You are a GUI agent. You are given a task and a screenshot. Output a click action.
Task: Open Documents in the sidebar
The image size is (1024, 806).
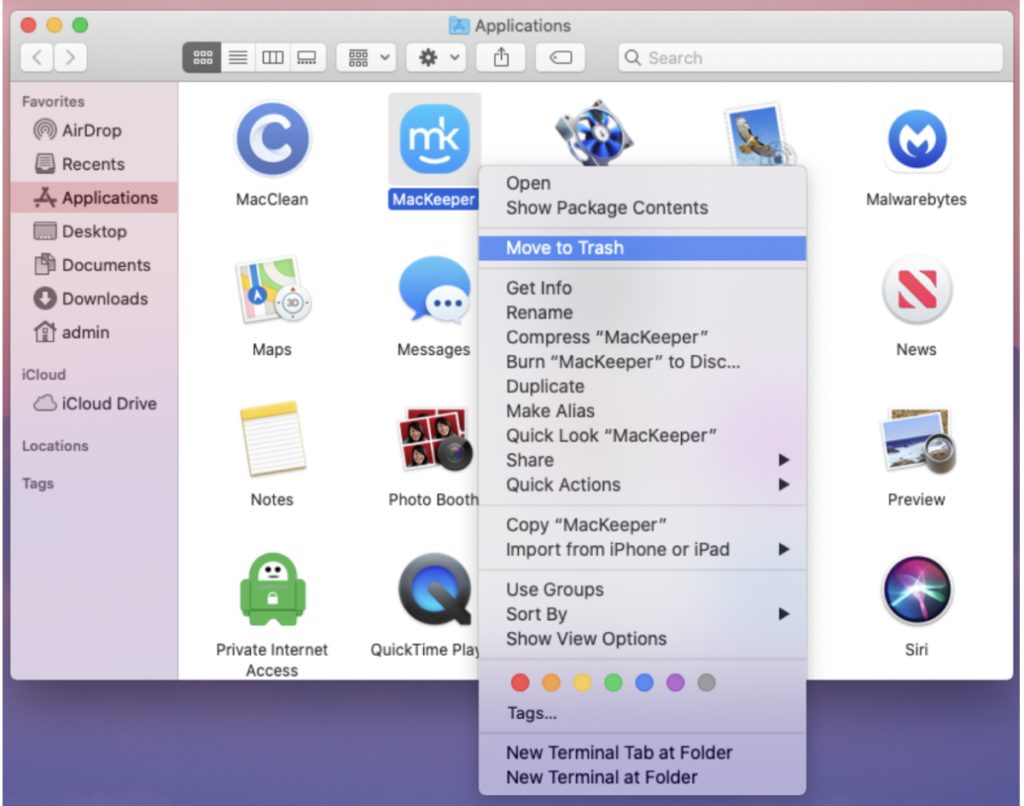click(94, 265)
